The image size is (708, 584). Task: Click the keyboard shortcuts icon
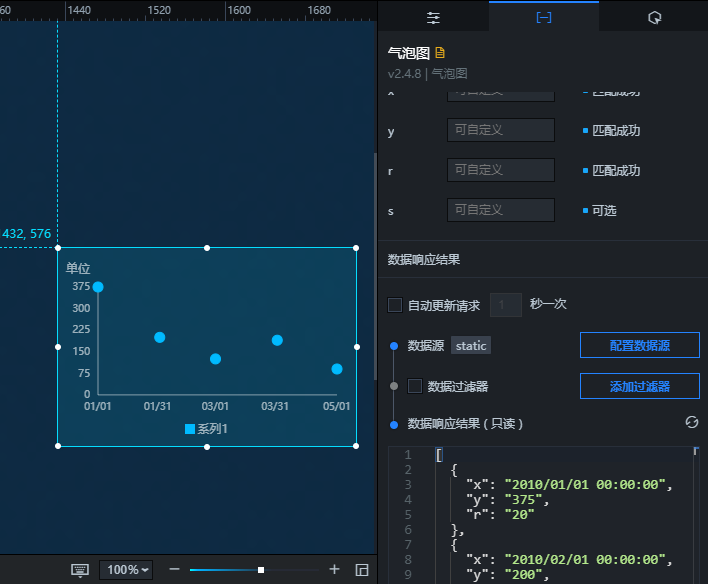[80, 570]
